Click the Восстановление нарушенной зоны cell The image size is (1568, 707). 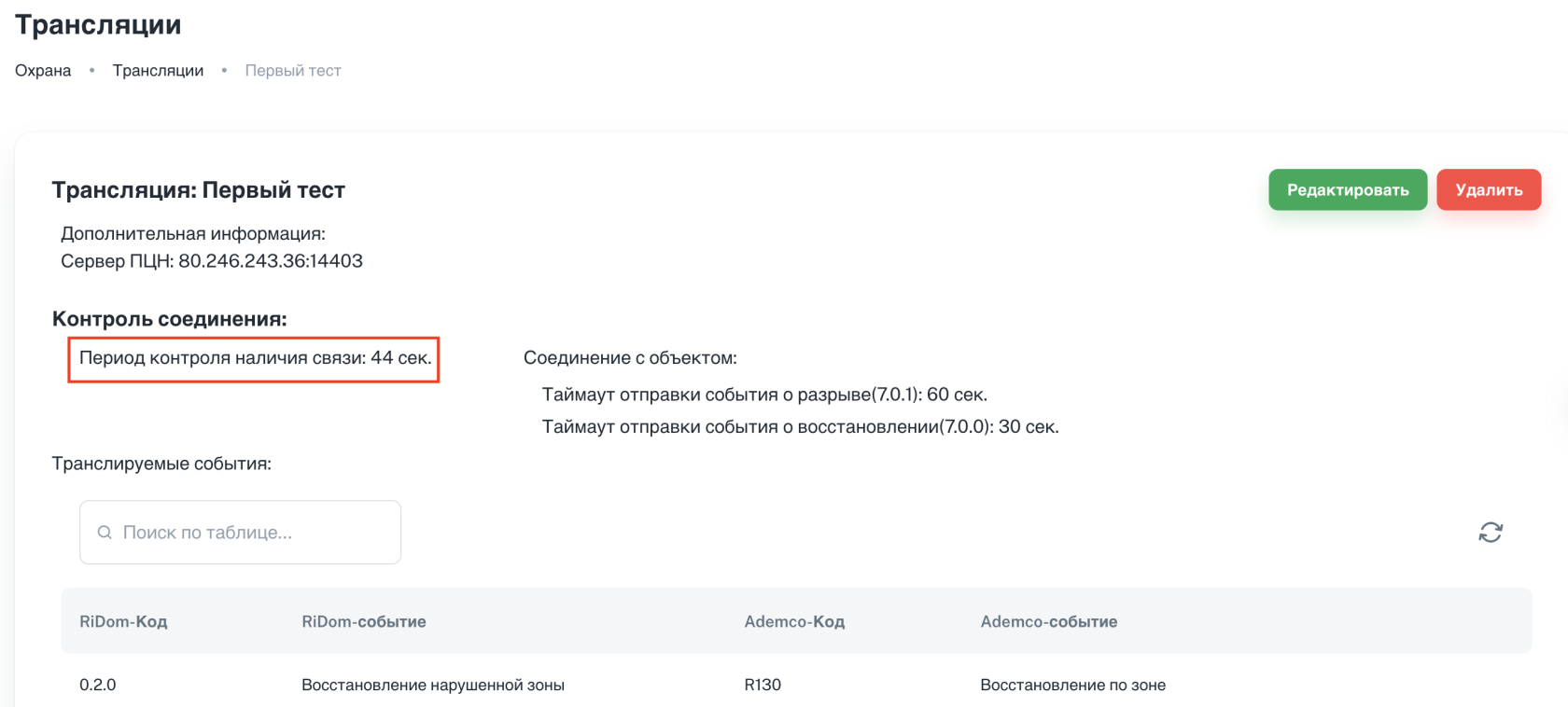click(x=433, y=685)
